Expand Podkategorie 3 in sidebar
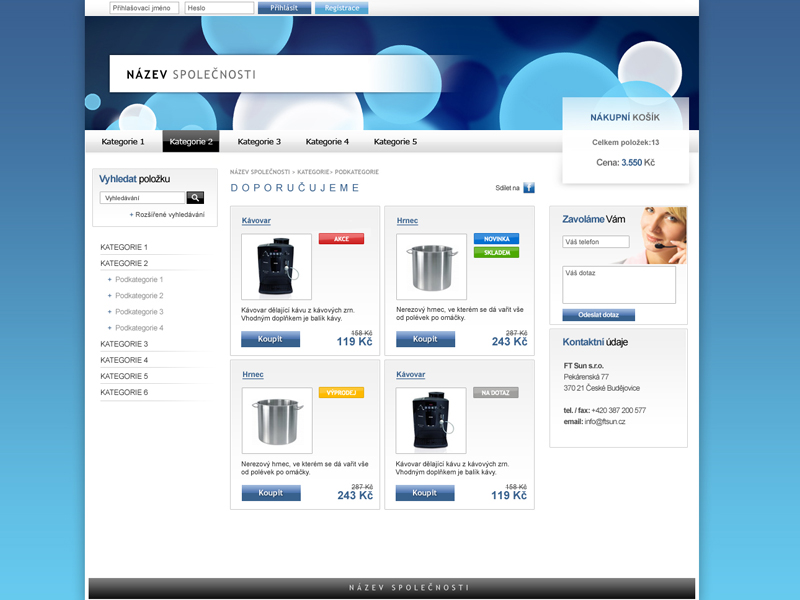 138,312
